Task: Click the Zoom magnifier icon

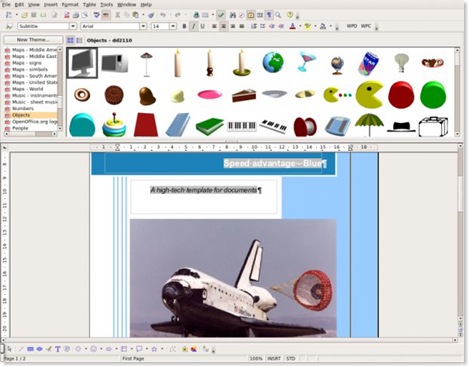Action: tap(278, 15)
